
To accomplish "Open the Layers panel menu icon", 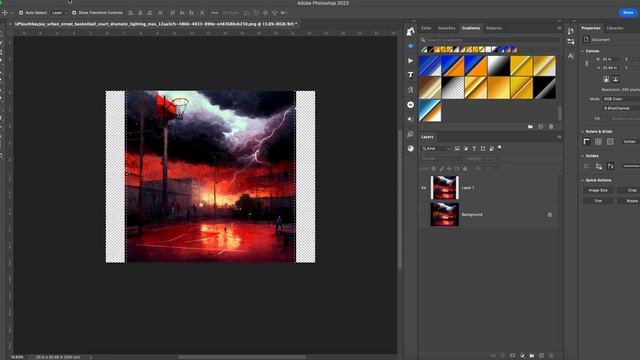I will click(559, 137).
